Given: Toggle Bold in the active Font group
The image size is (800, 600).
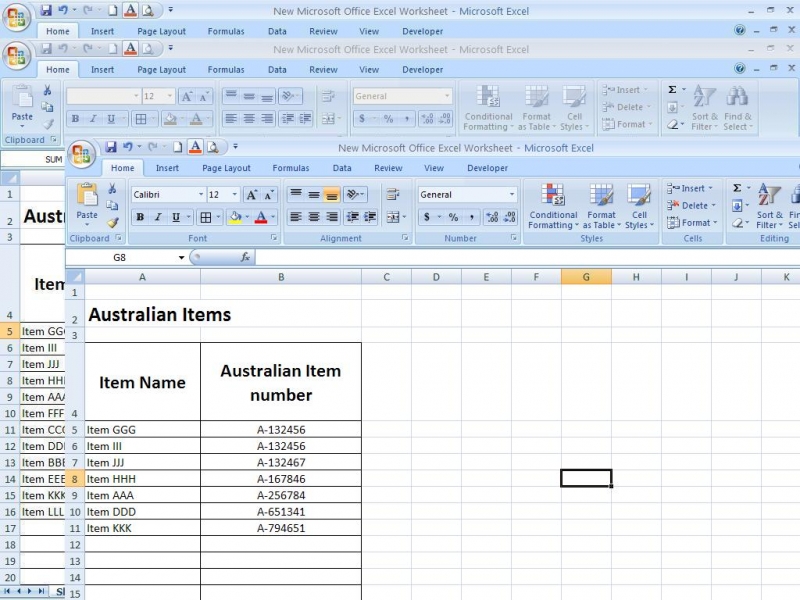Looking at the screenshot, I should coord(140,217).
